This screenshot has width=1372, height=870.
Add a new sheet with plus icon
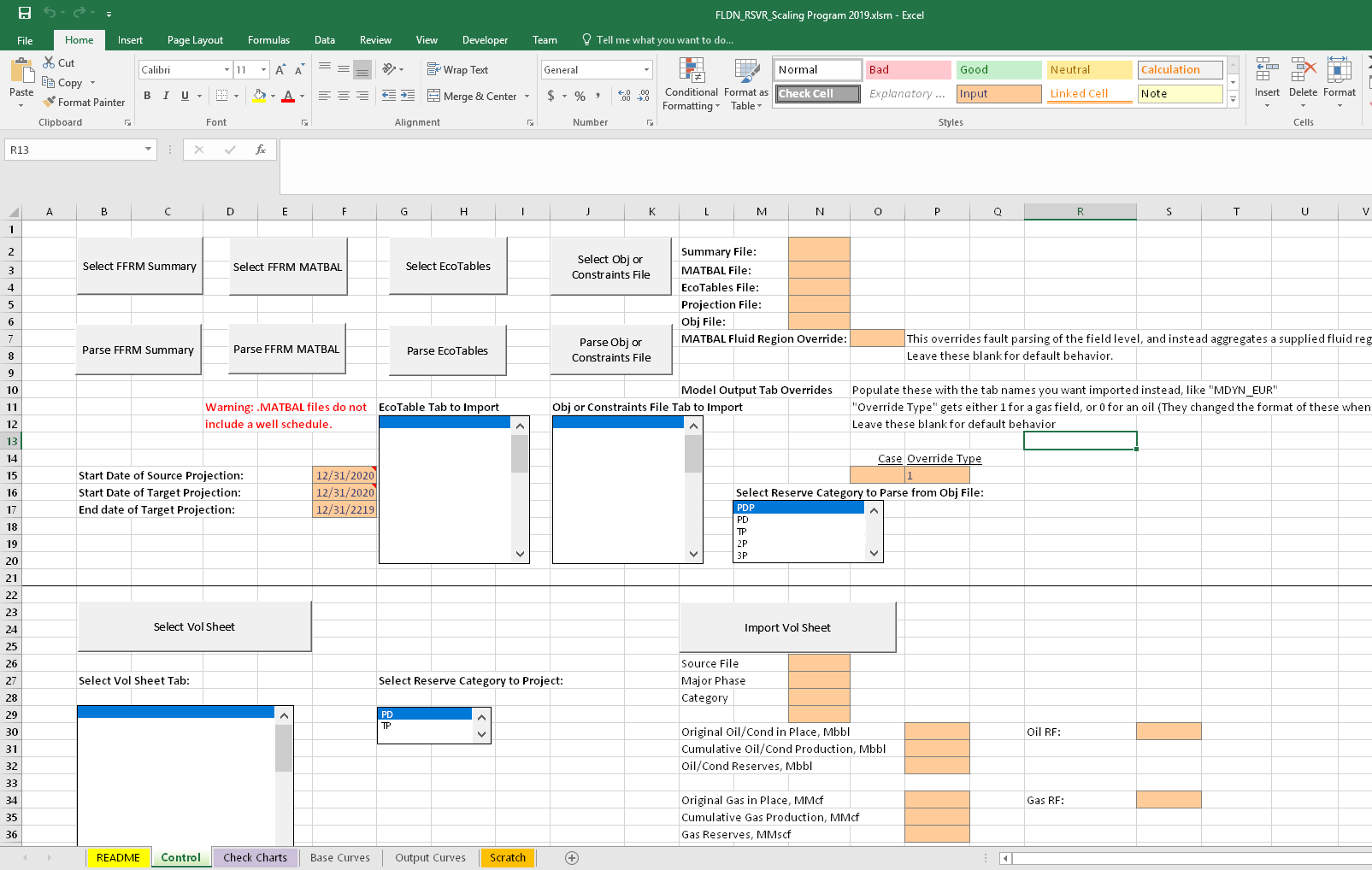click(572, 857)
